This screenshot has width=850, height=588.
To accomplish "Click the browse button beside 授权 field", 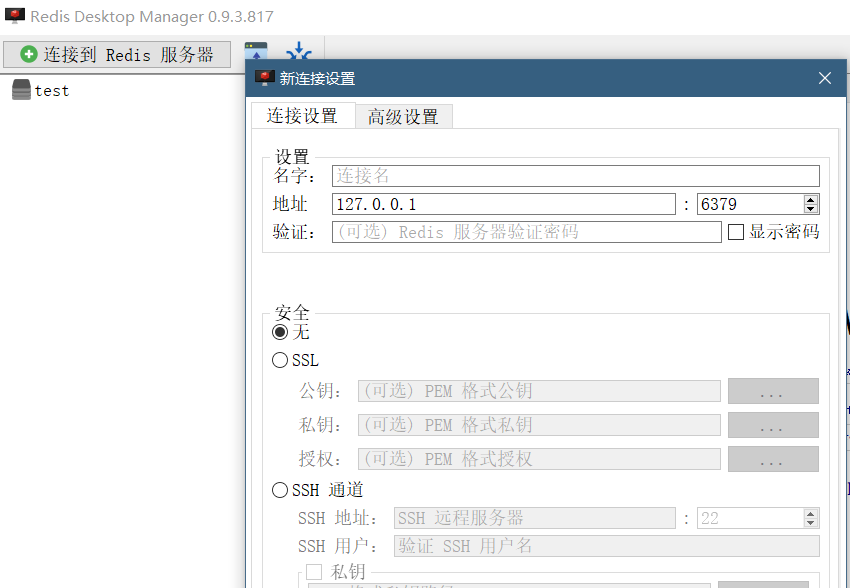I will [x=773, y=459].
